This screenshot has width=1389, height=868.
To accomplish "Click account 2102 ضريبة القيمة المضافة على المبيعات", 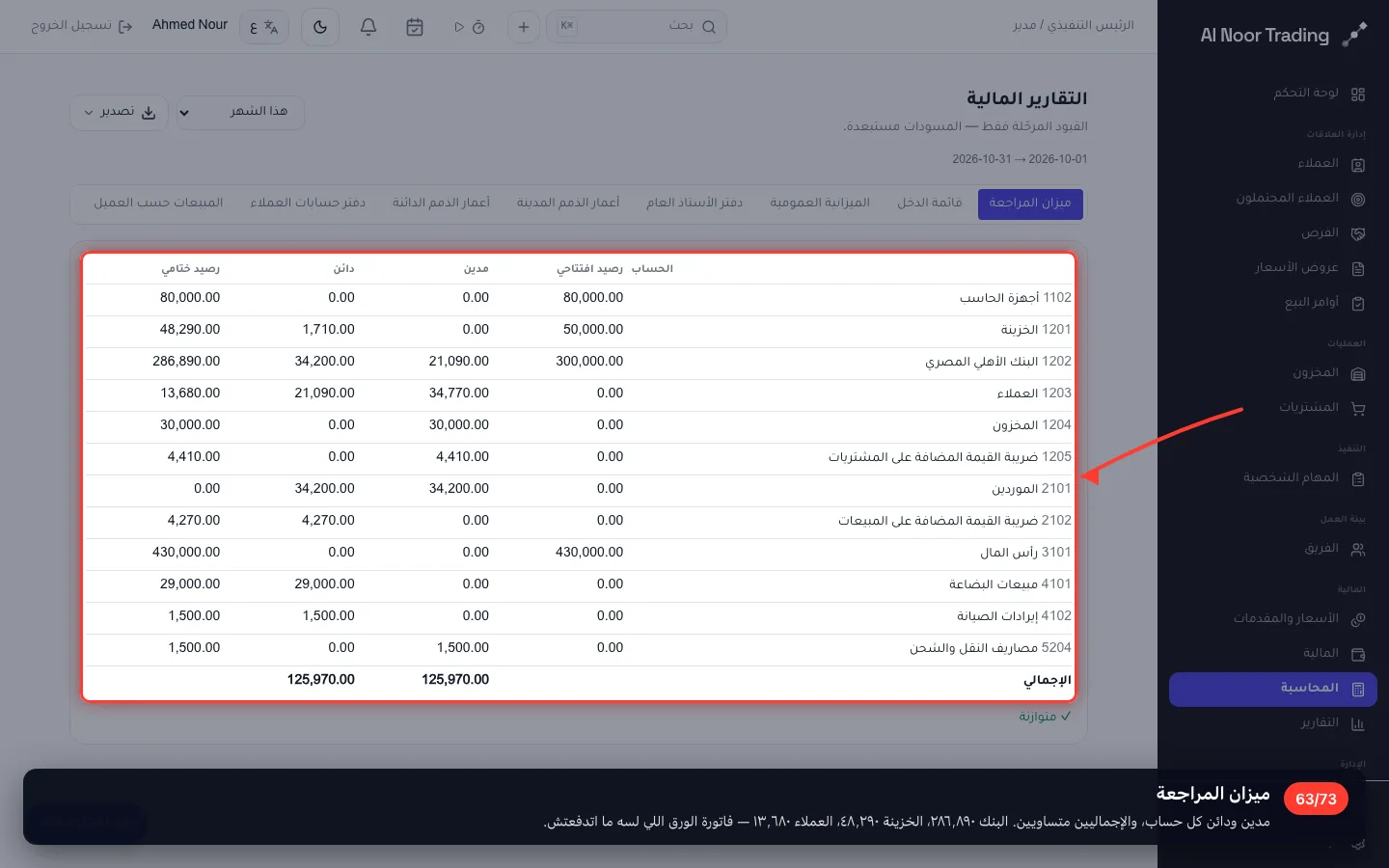I will click(955, 521).
